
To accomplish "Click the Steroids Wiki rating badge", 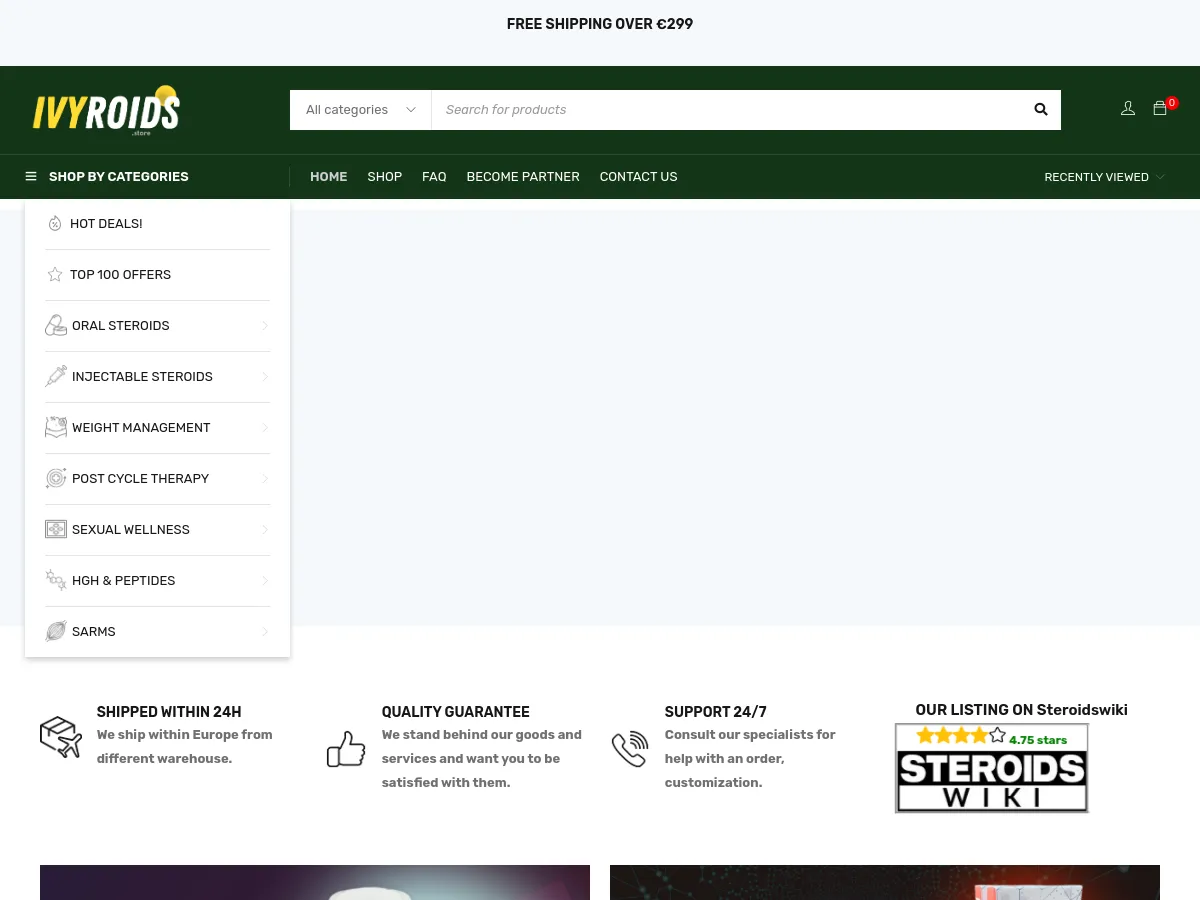I will pyautogui.click(x=991, y=768).
